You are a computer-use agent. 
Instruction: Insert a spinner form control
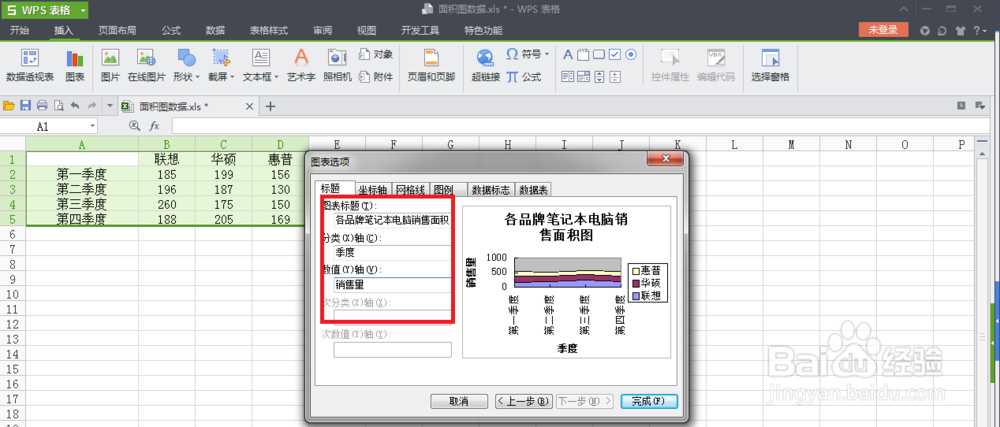[615, 77]
